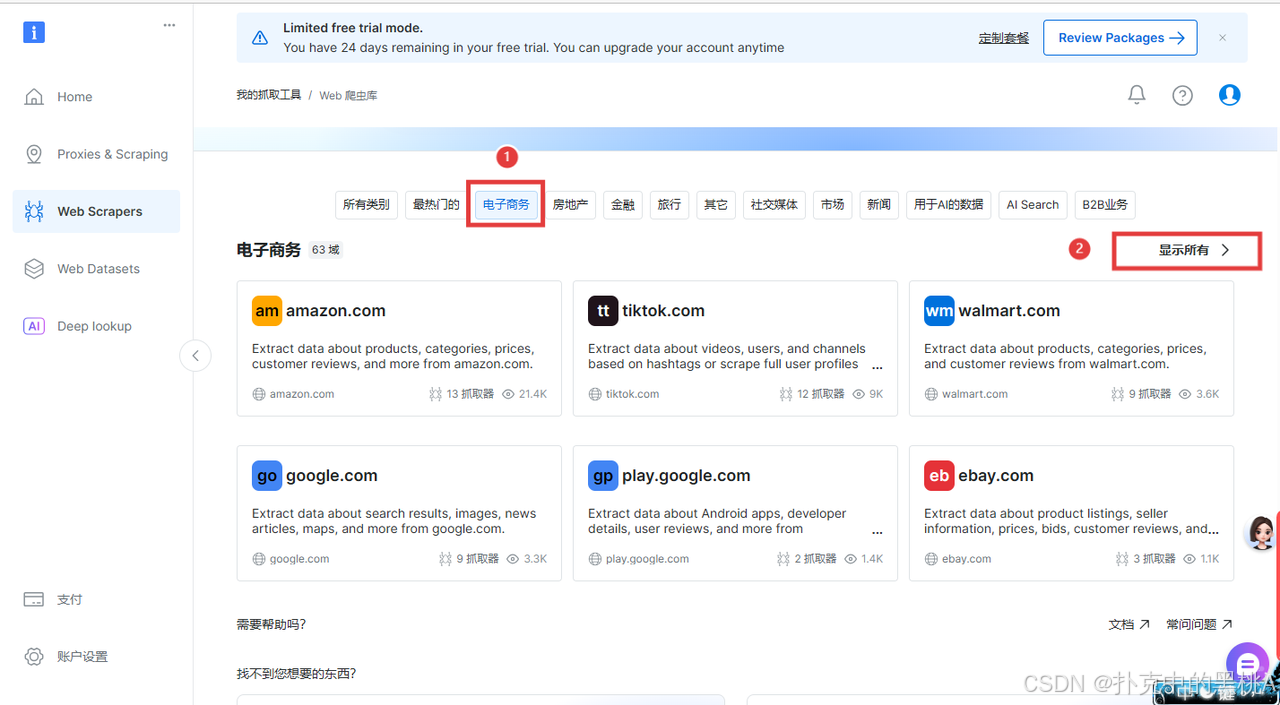
Task: Open the play.google.com card title
Action: click(686, 476)
